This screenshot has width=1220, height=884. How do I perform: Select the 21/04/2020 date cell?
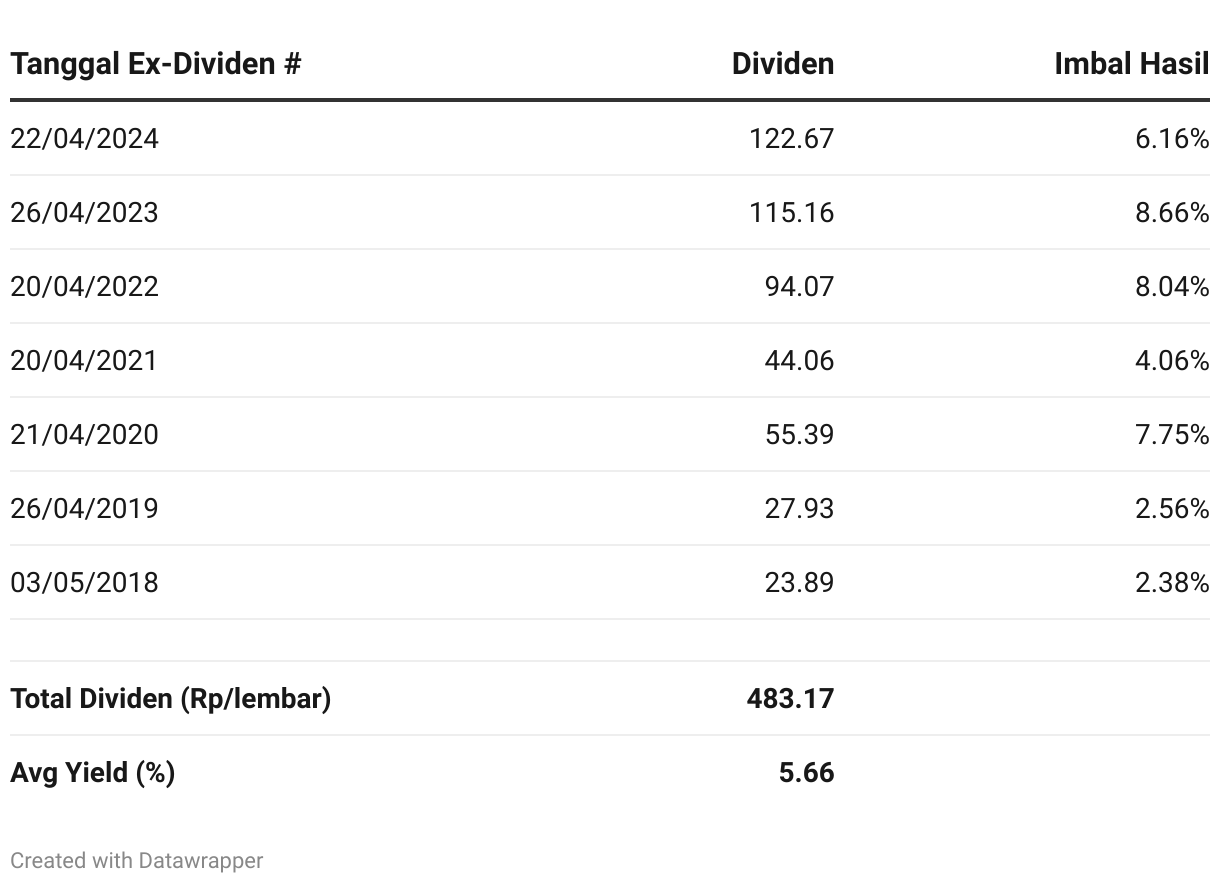pyautogui.click(x=84, y=434)
